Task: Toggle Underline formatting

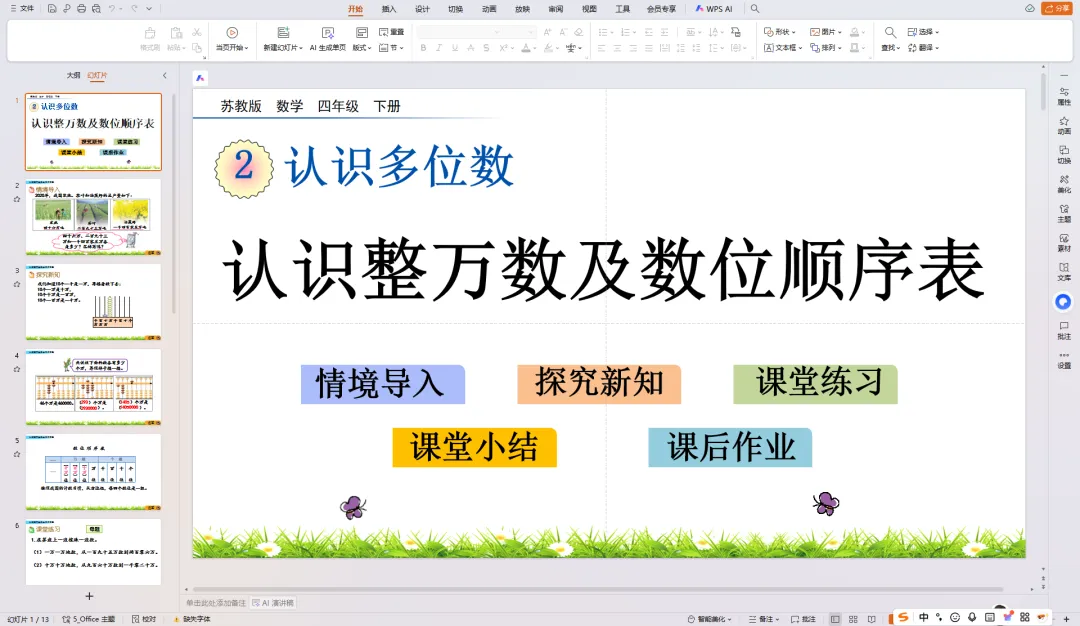Action: pyautogui.click(x=455, y=48)
